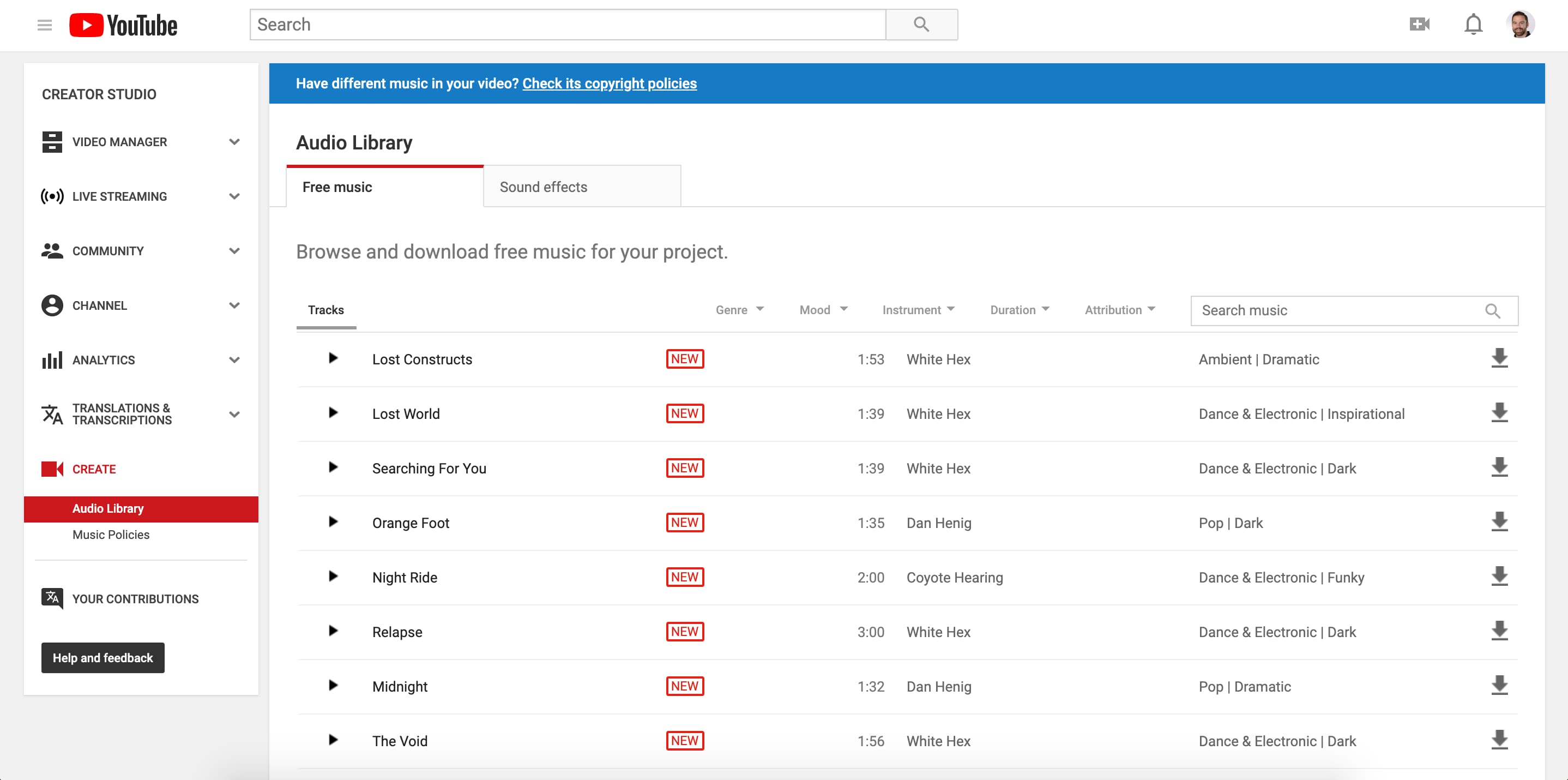Download the Orange Foot track

(1499, 522)
